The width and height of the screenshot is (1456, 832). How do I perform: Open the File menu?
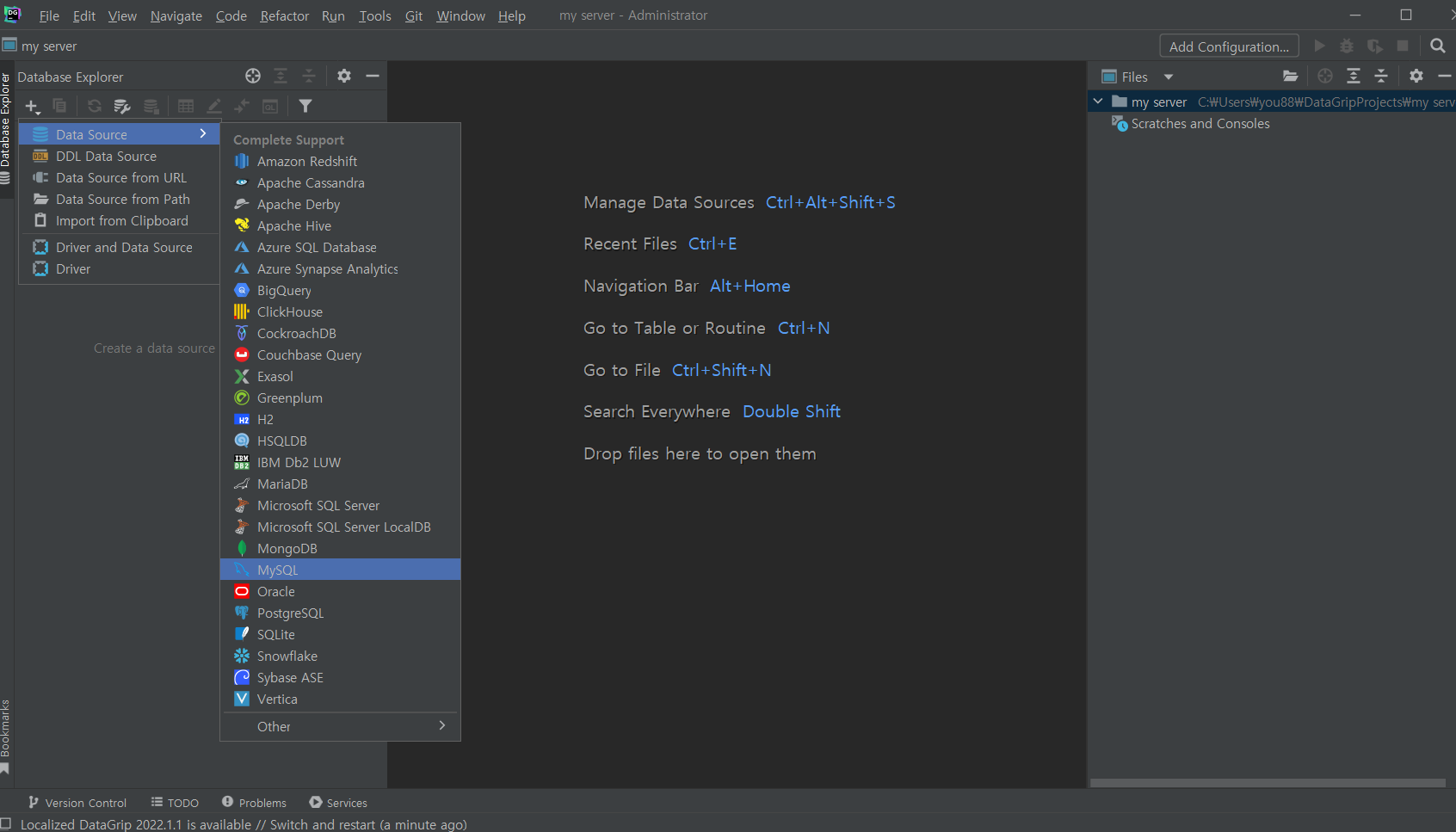coord(49,15)
